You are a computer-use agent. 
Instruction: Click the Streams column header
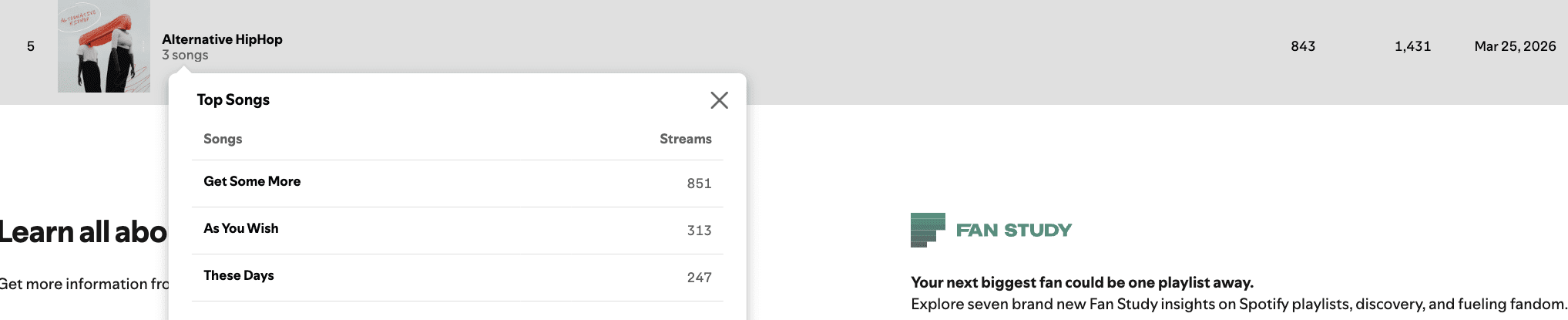[685, 139]
